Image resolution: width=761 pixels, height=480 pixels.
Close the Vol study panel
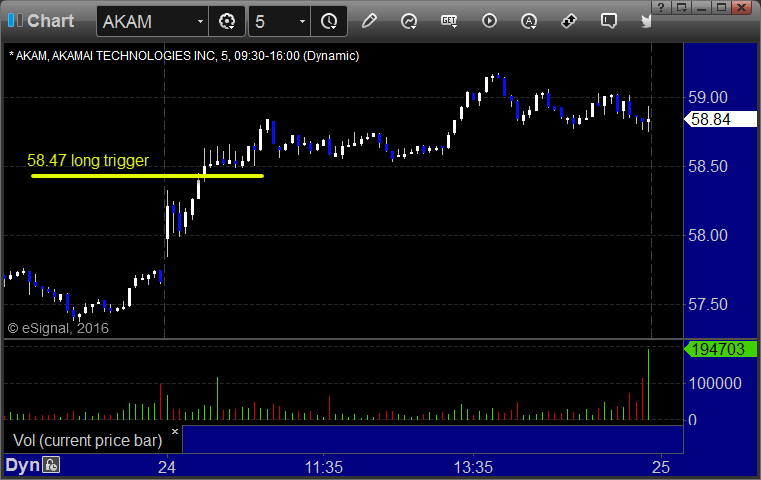click(175, 431)
